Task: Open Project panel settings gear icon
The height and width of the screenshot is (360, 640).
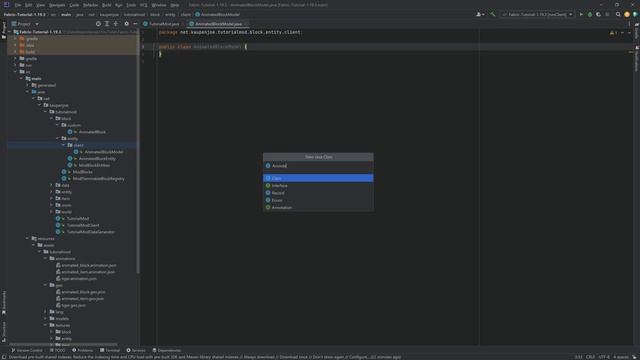Action: (x=127, y=24)
